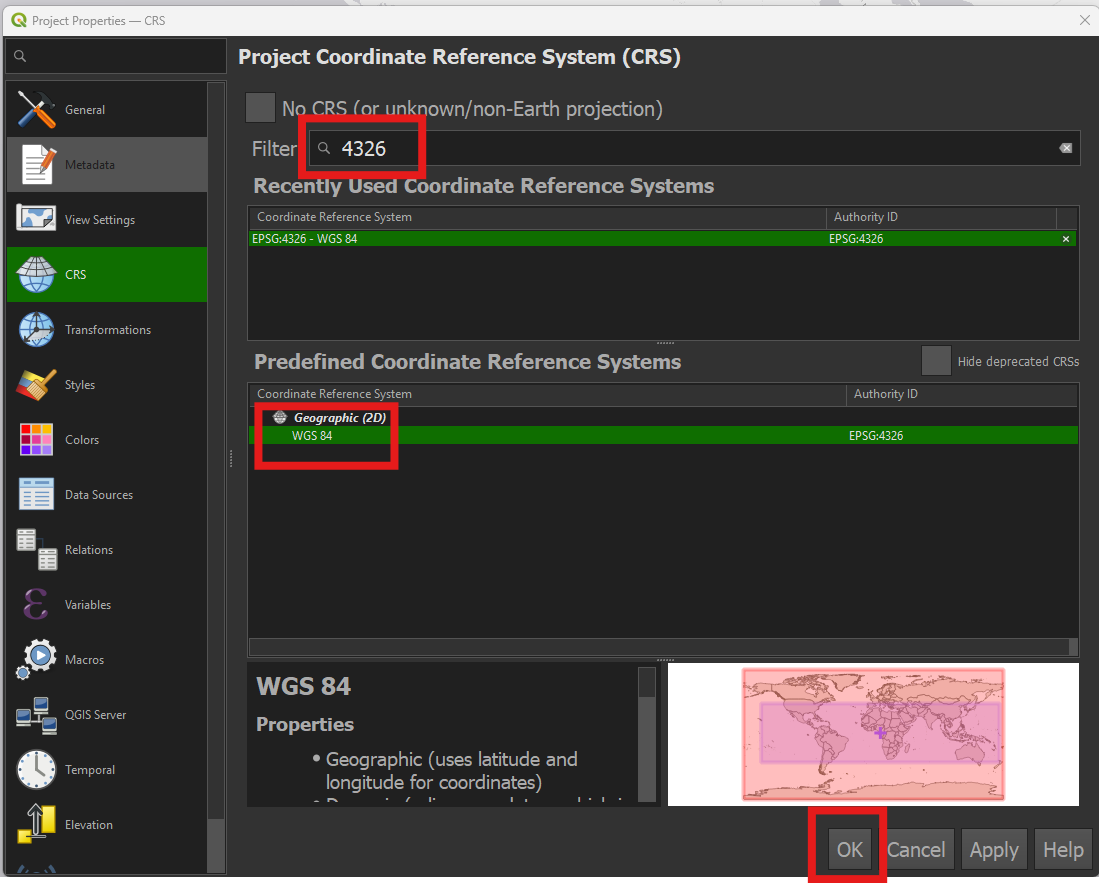
Task: Open the Macros gear icon
Action: (36, 659)
